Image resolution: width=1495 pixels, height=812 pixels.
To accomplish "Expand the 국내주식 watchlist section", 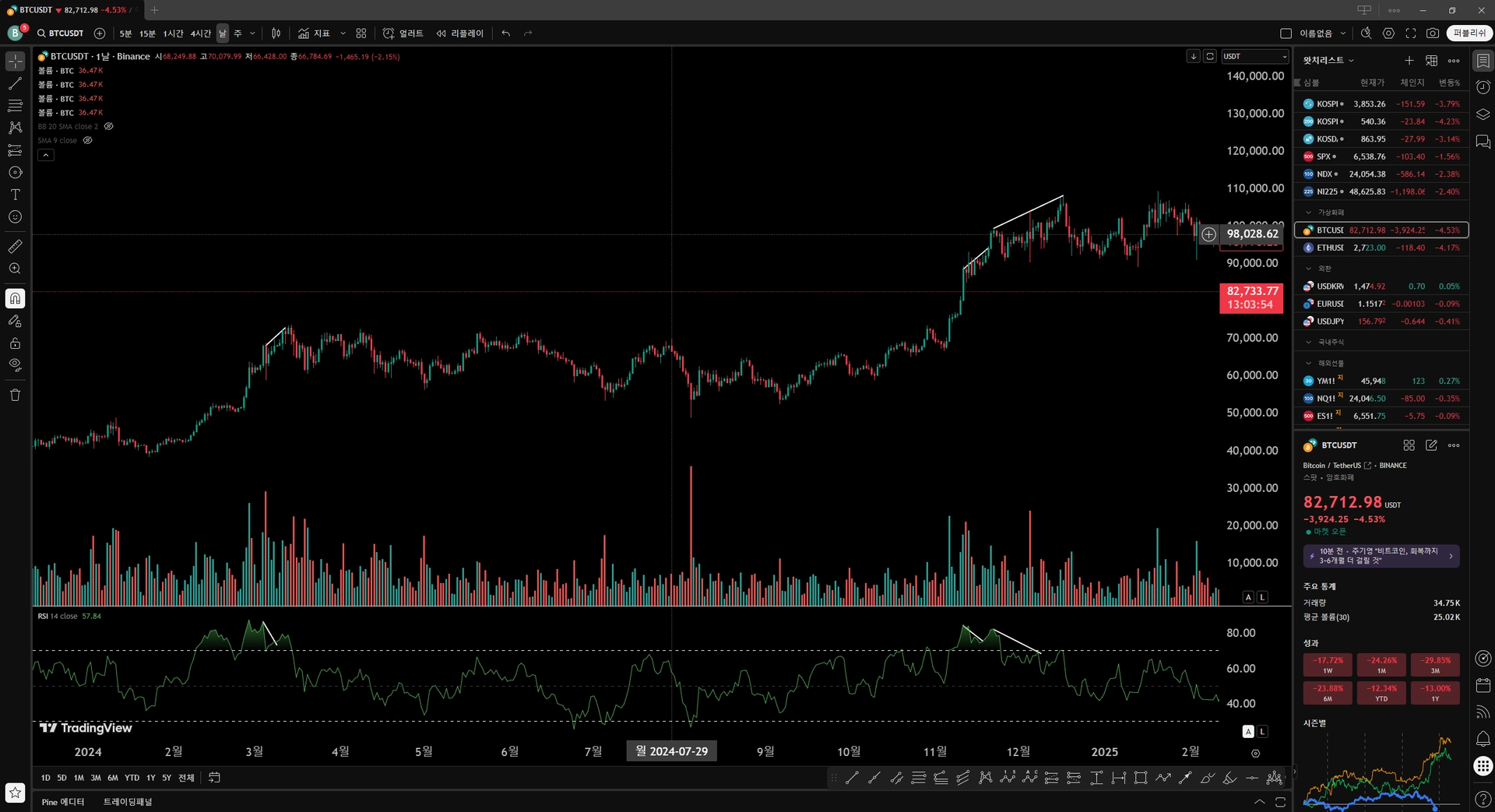I will pos(1308,342).
